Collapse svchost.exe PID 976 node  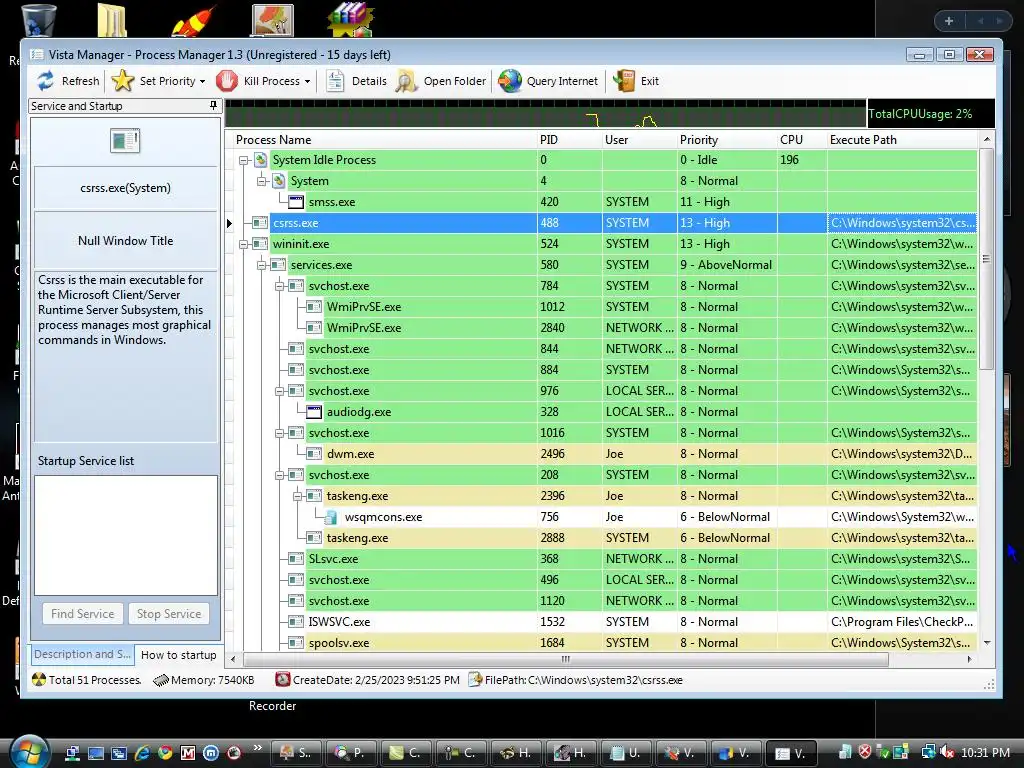pyautogui.click(x=280, y=391)
